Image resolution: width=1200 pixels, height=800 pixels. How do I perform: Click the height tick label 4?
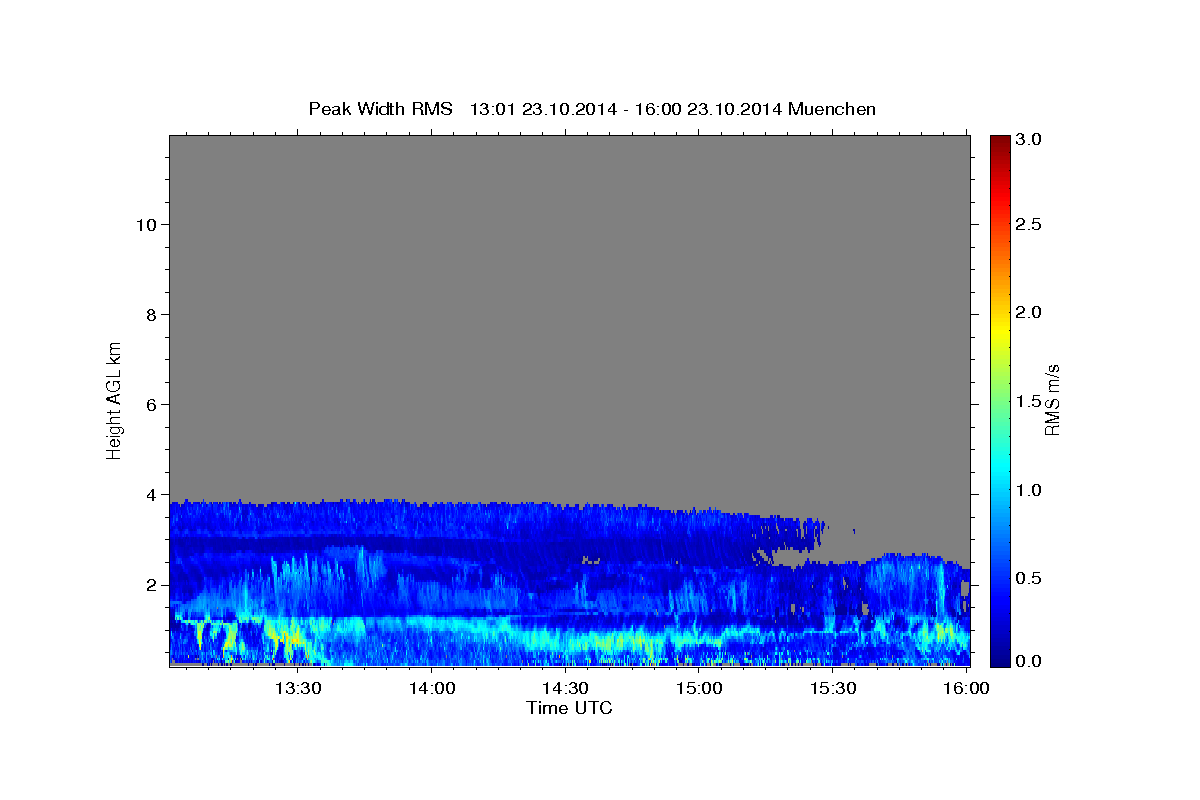coord(152,495)
